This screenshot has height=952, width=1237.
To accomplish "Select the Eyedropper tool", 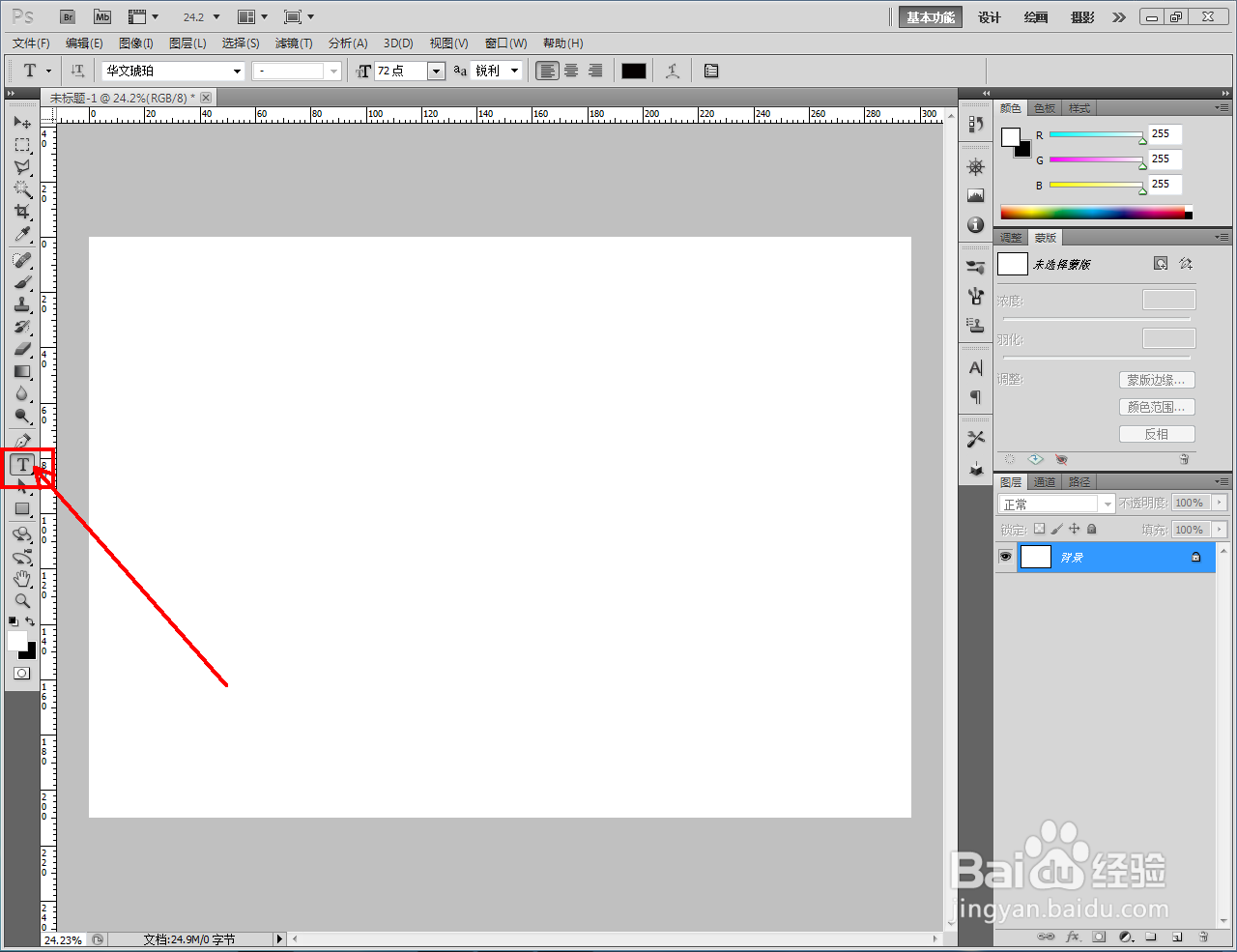I will (22, 234).
